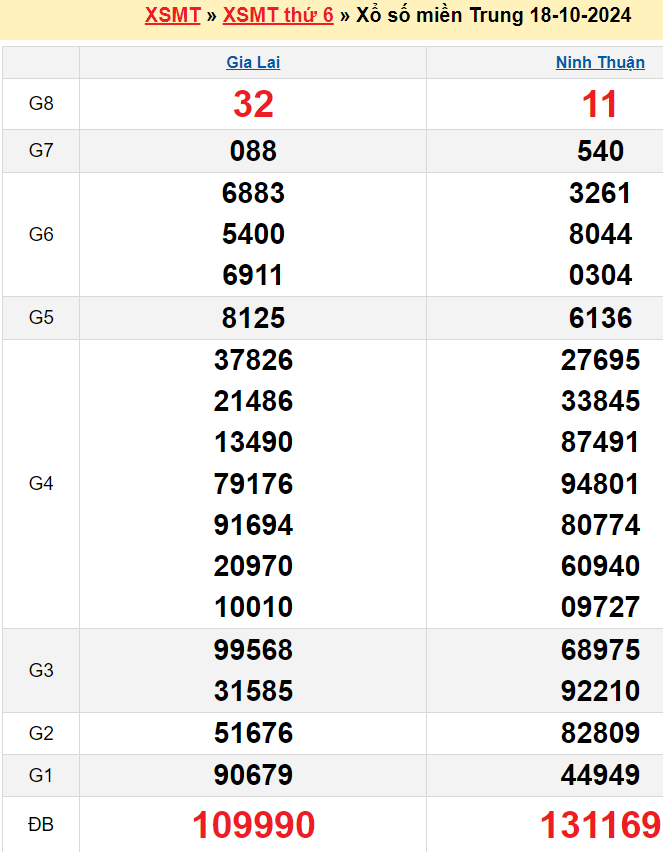The image size is (663, 852).
Task: Select Gia Lai G1 result 90679
Action: [x=253, y=775]
